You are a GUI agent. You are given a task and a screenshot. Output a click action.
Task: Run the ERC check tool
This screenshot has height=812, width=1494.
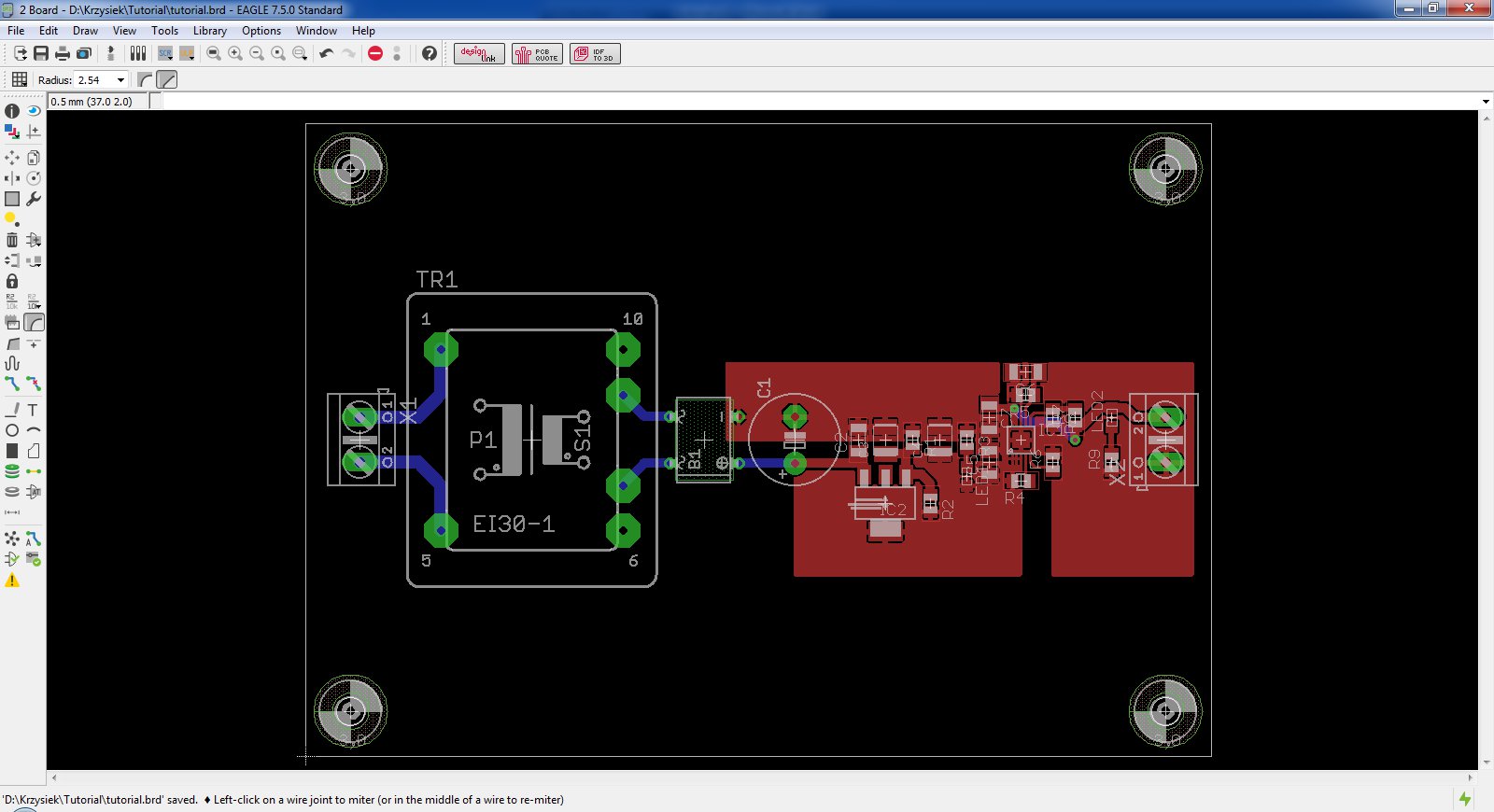[x=12, y=559]
